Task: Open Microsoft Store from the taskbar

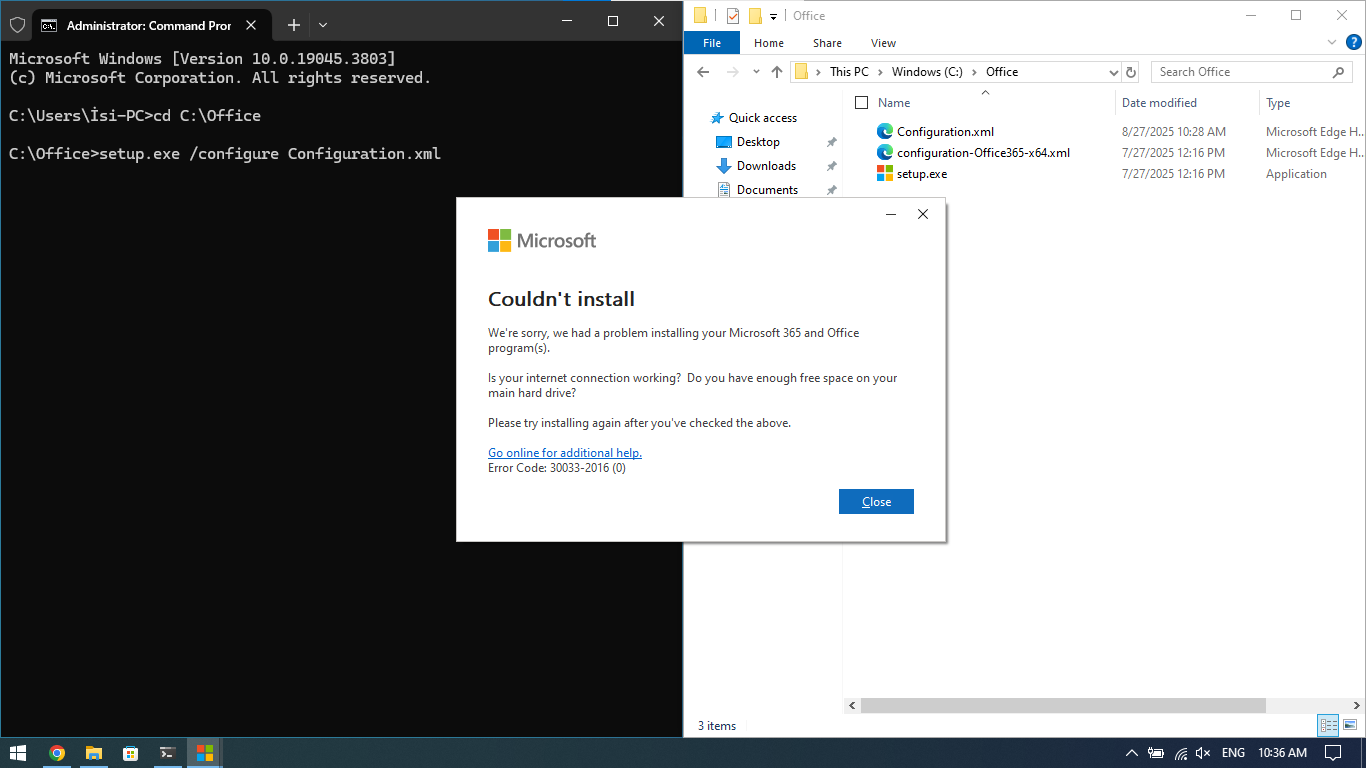Action: (x=130, y=753)
